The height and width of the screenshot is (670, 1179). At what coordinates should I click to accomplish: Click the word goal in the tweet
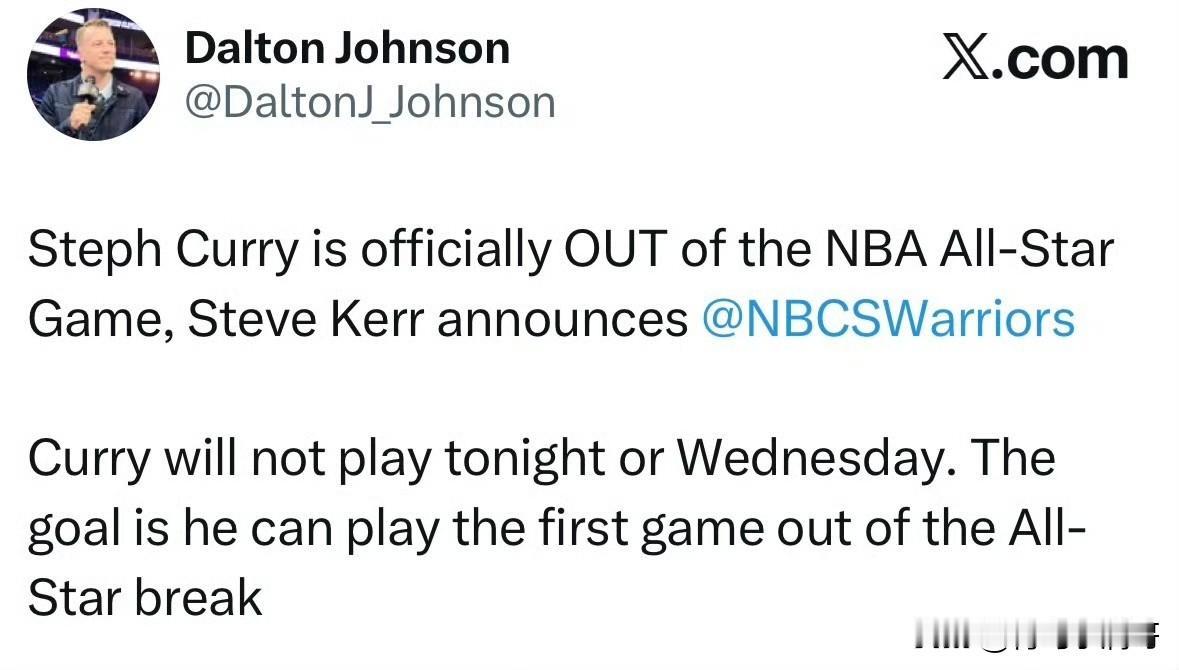[73, 528]
